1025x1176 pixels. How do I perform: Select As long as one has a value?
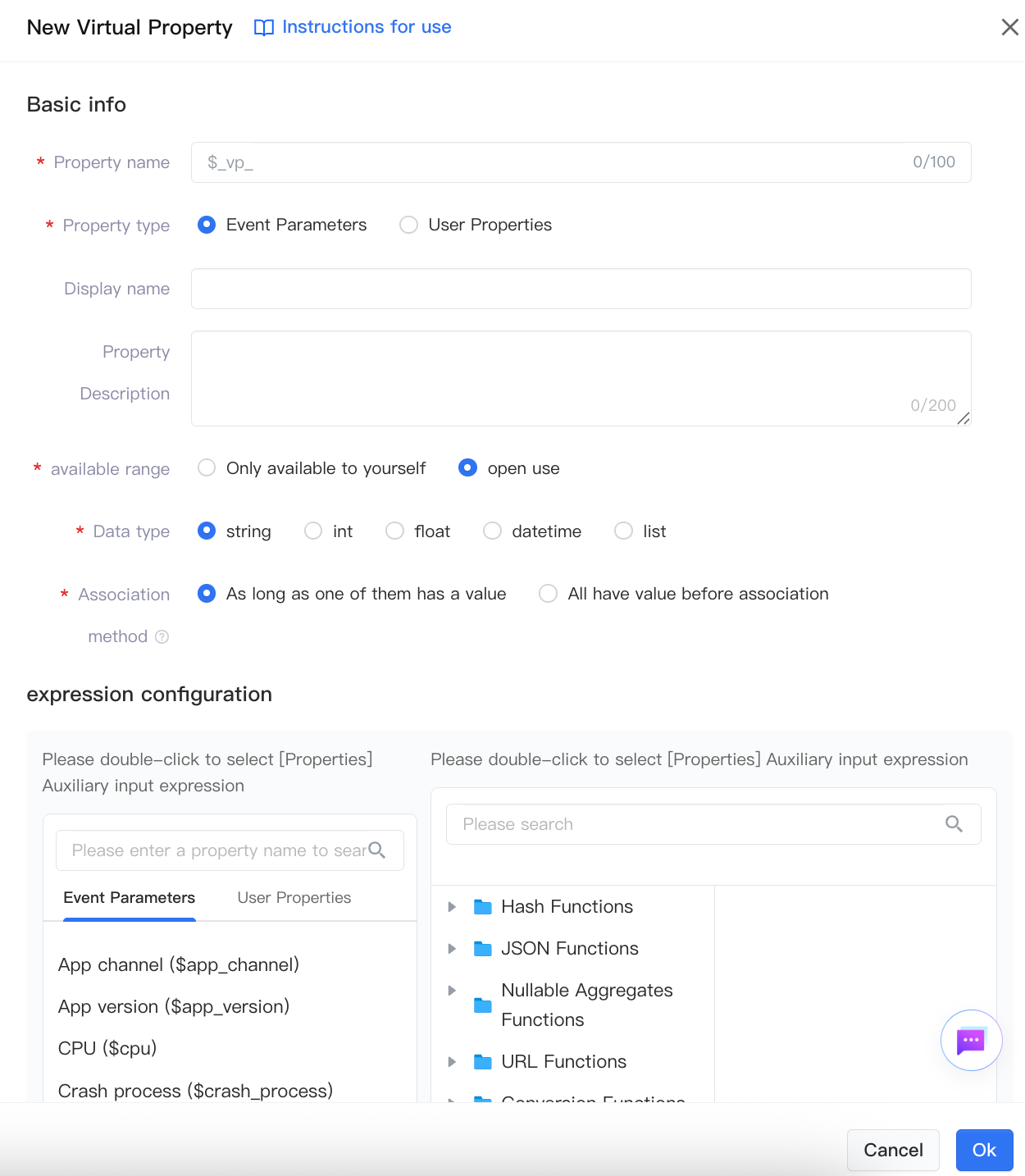(x=207, y=594)
